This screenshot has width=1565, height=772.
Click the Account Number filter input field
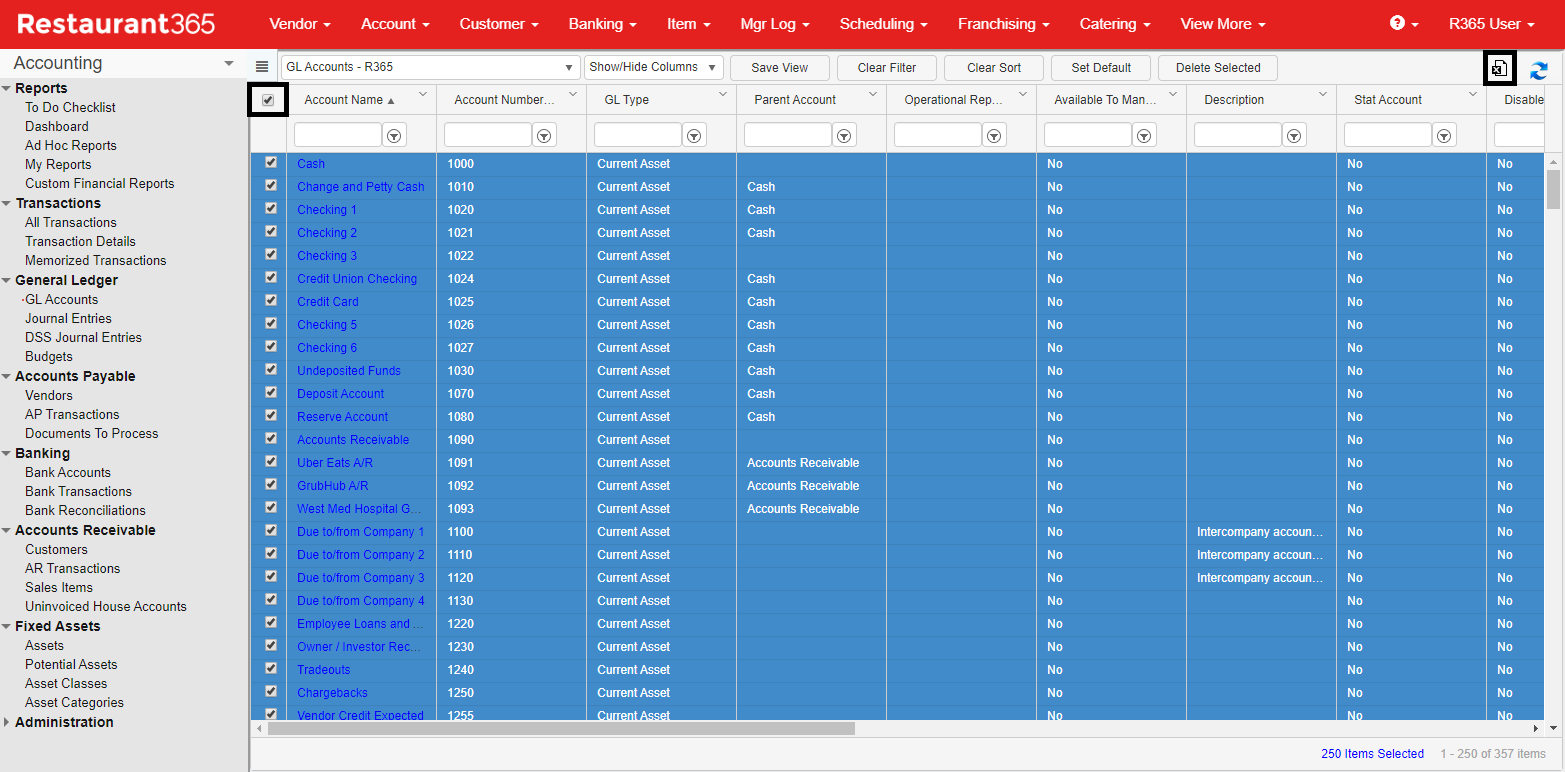(x=488, y=135)
